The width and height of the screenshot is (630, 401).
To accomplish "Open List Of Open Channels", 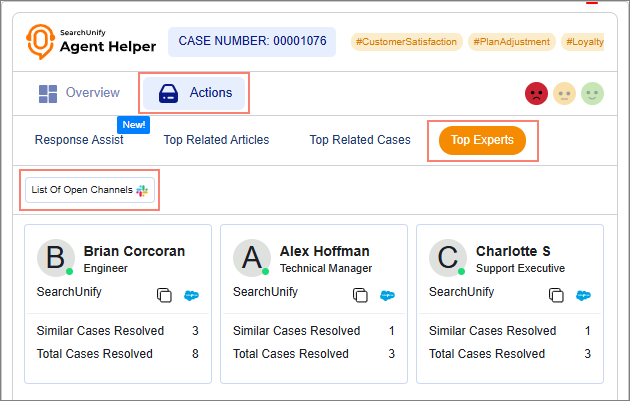I will 90,189.
